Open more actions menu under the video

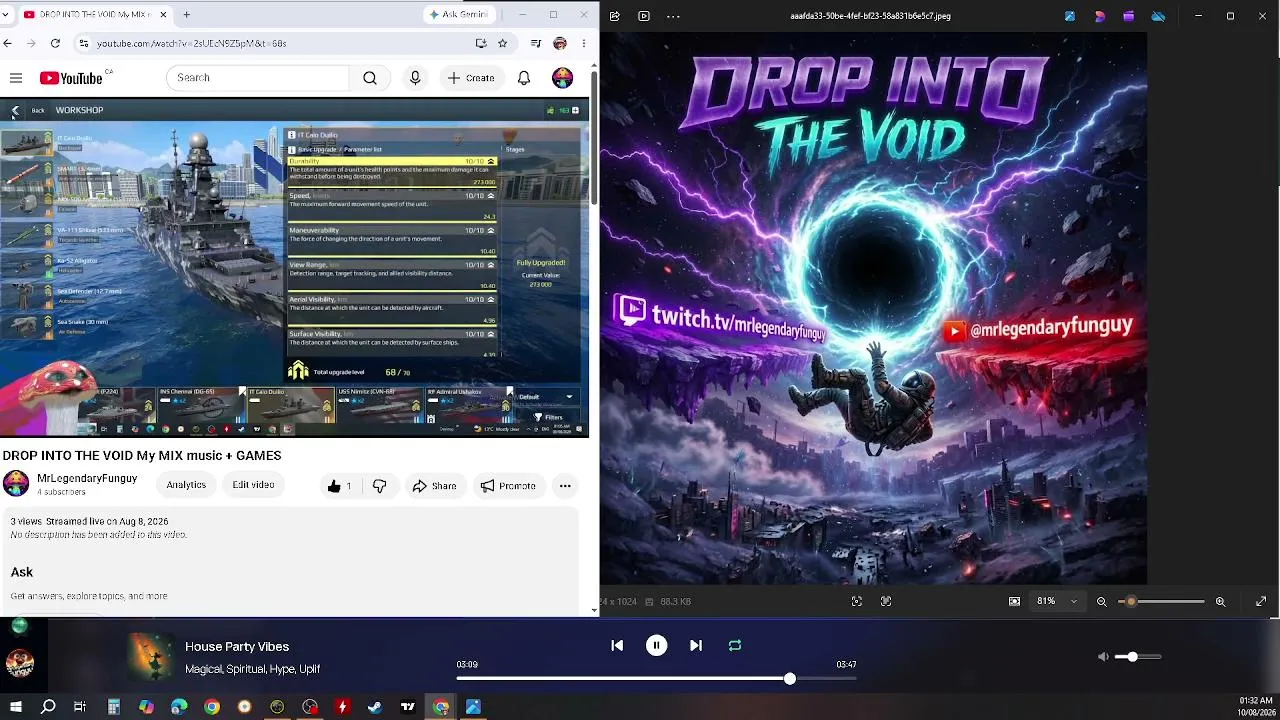[x=565, y=486]
